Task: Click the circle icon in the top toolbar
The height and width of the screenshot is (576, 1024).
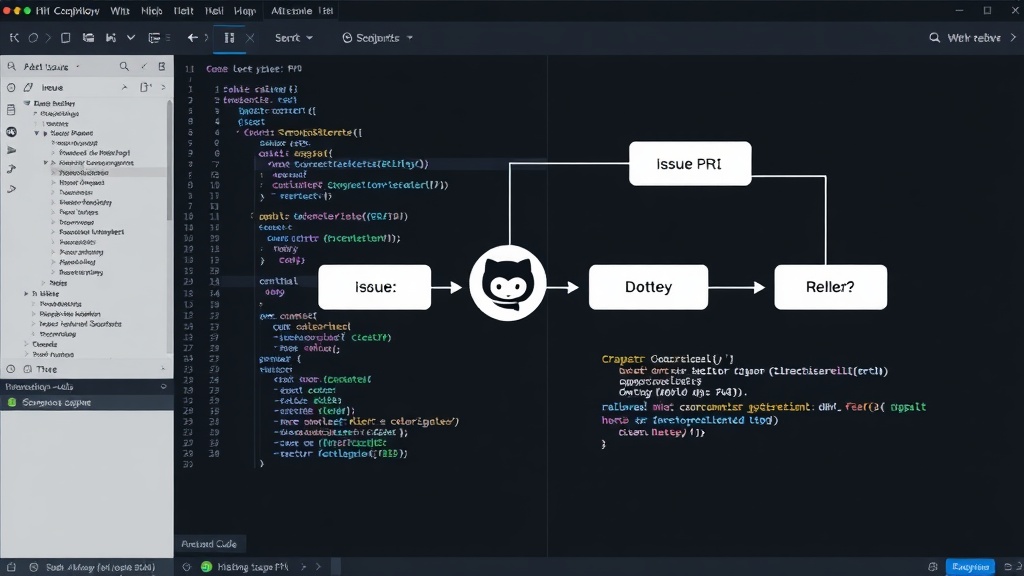Action: (33, 38)
